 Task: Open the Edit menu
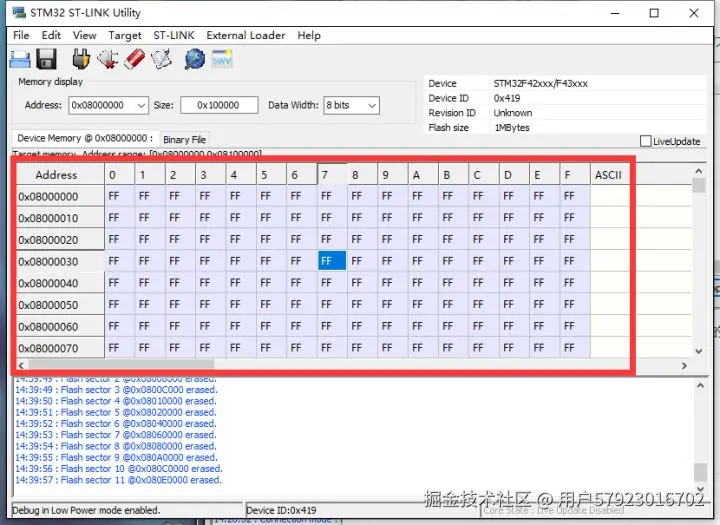(51, 35)
